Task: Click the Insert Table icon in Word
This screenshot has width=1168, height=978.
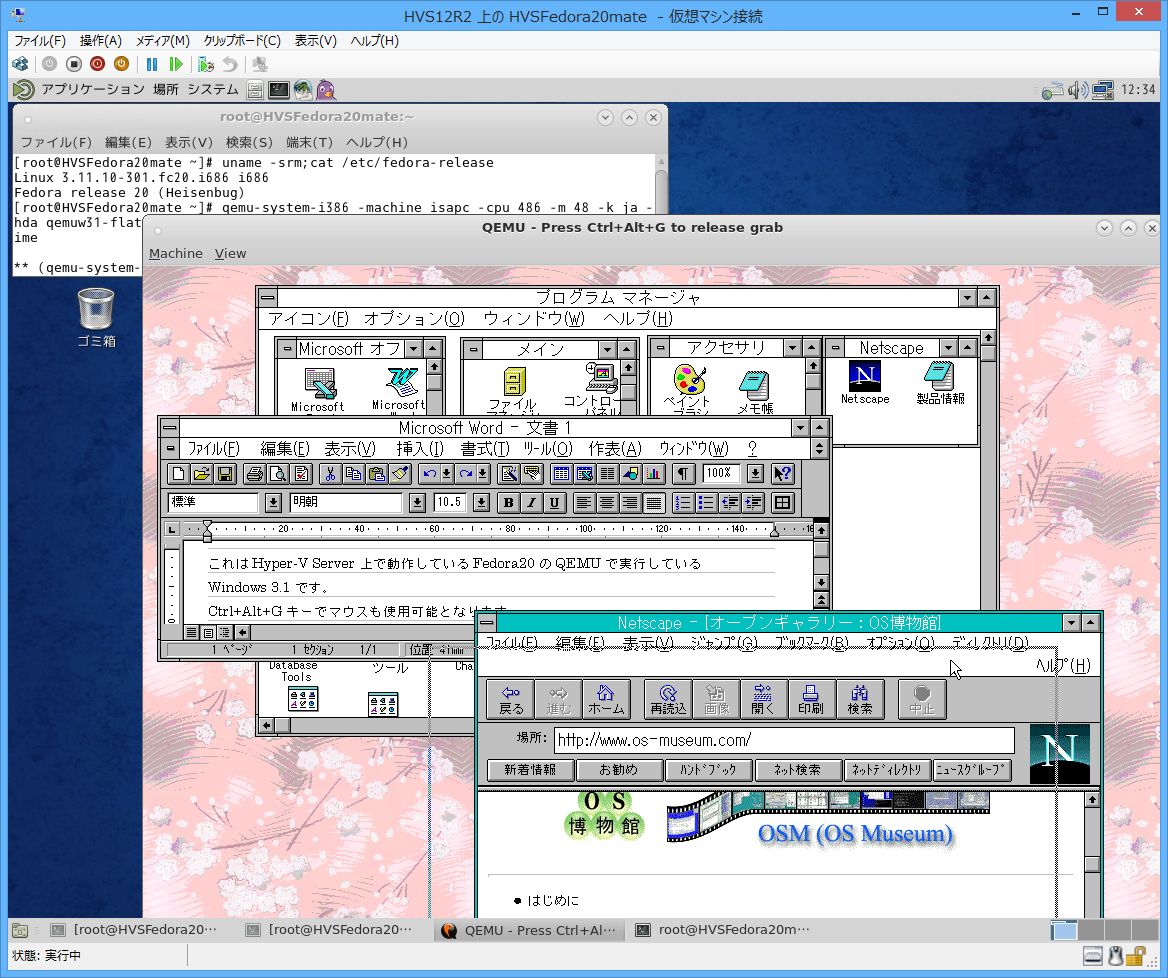Action: click(x=562, y=474)
